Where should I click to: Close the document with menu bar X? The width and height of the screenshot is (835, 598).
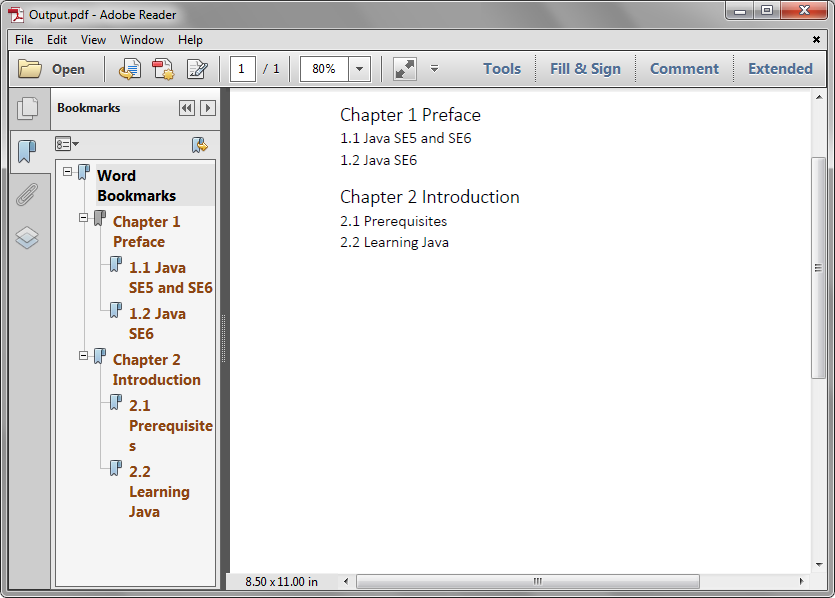click(x=816, y=39)
